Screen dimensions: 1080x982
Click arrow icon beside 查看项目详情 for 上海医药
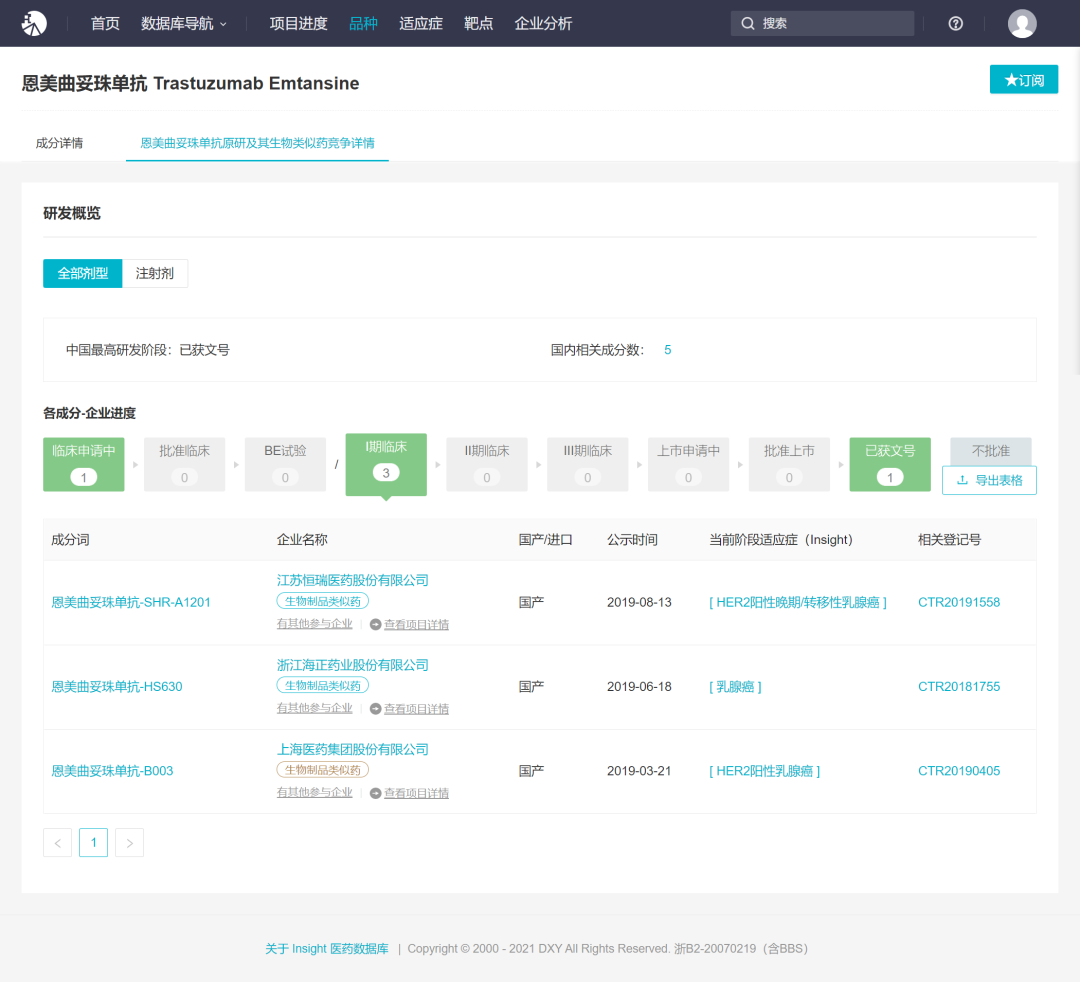375,793
